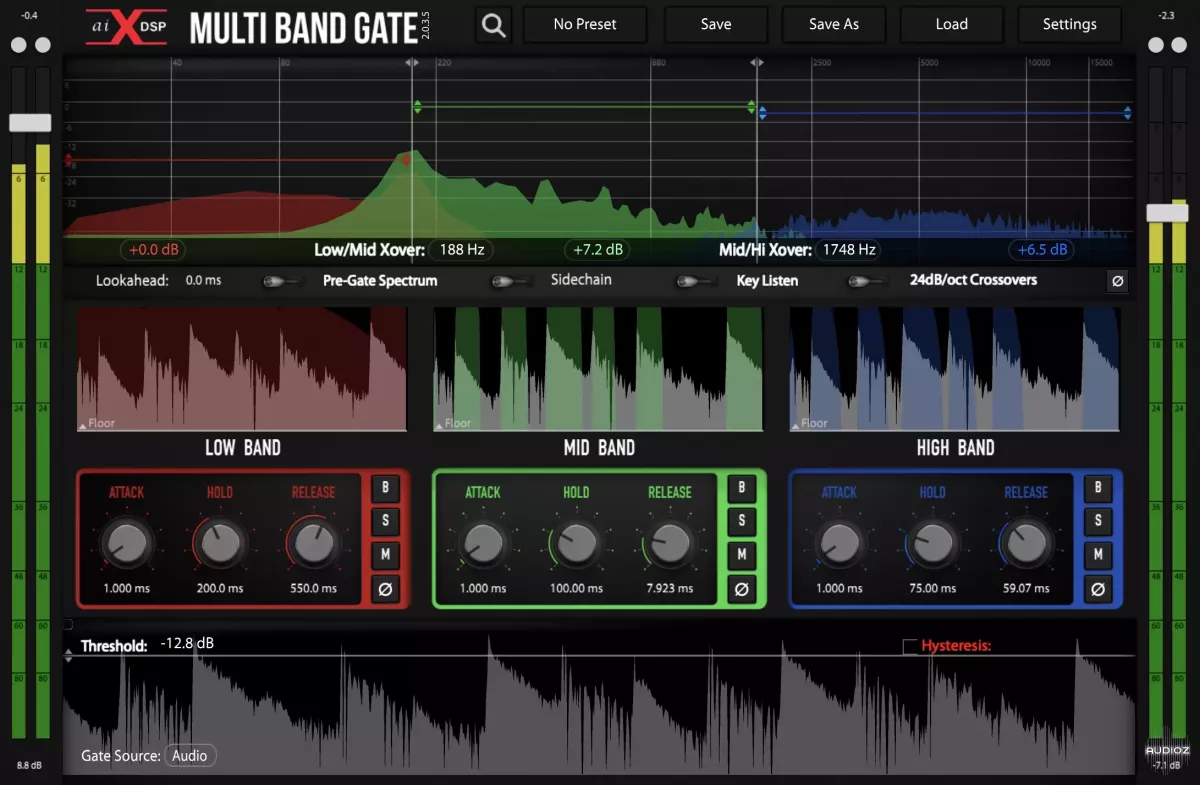The width and height of the screenshot is (1200, 785).
Task: Click the Low/Mid crossover handle atop spectrum
Action: [413, 64]
